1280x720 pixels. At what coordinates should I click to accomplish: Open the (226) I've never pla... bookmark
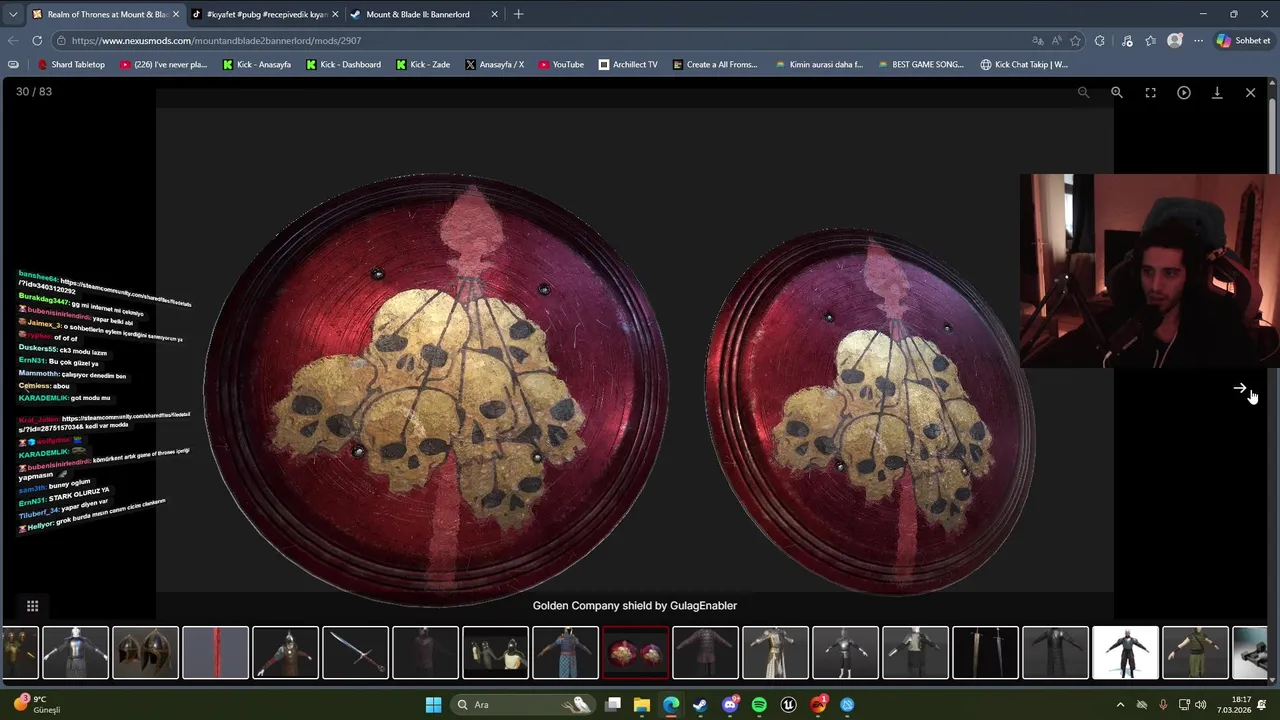tap(163, 65)
